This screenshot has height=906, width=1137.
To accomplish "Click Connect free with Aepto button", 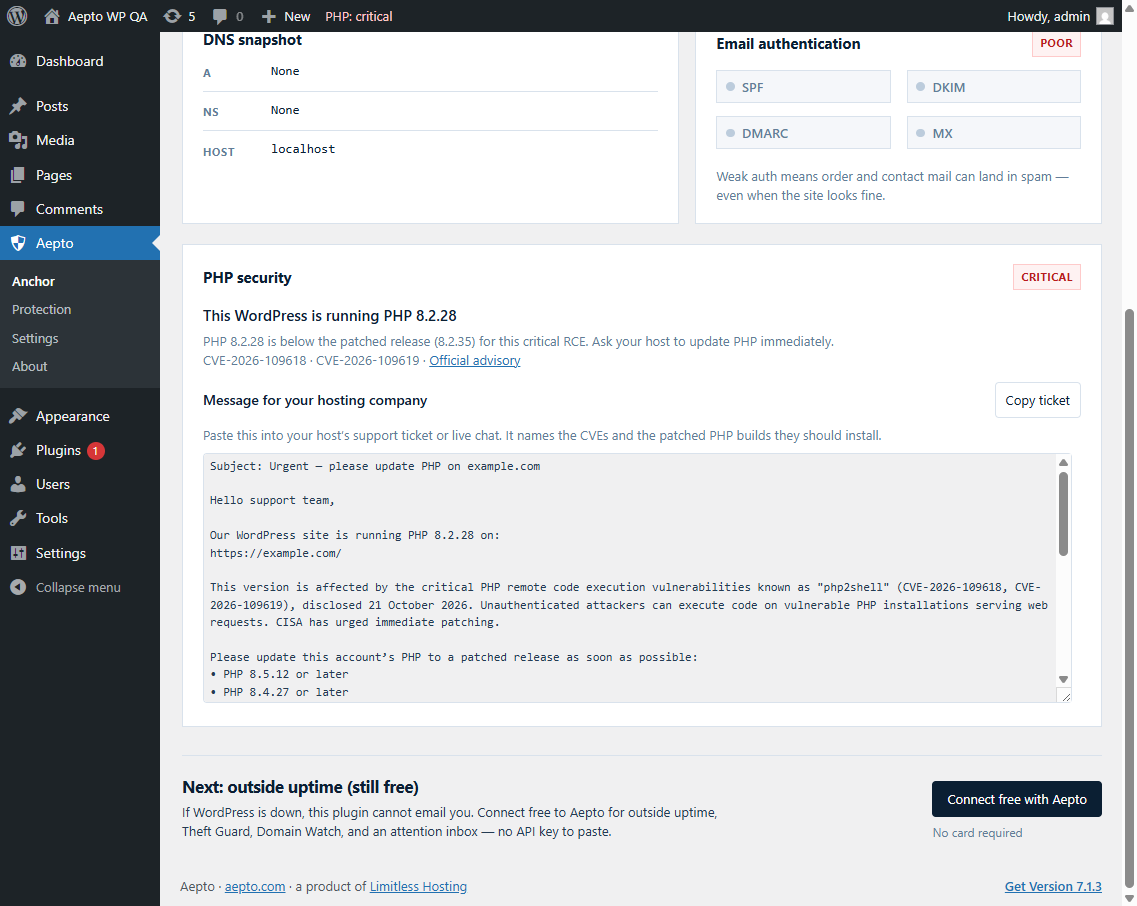I will pos(1017,799).
